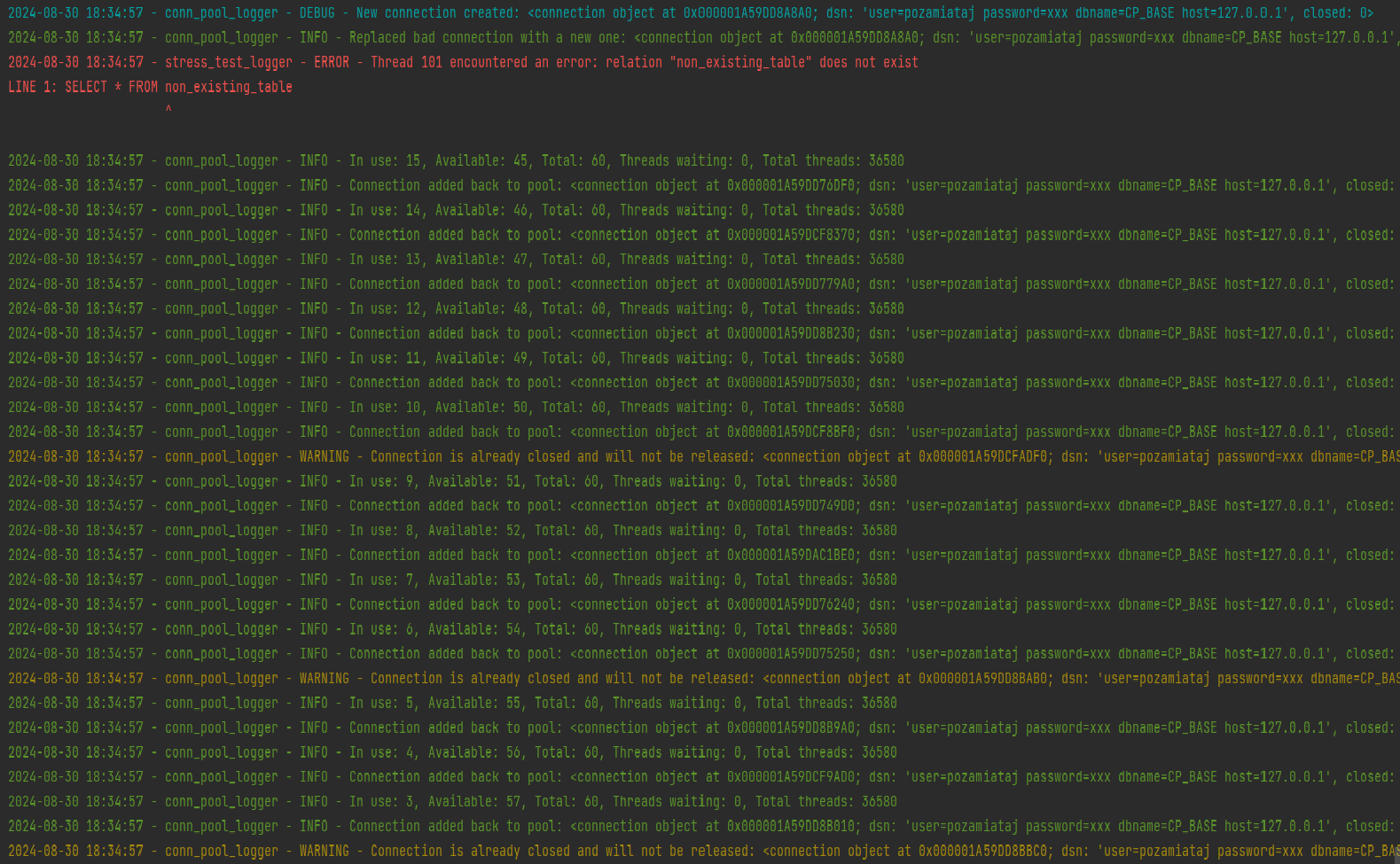Click the log line "In use: 12, Available: 48"
Image resolution: width=1400 pixels, height=864 pixels.
point(456,309)
